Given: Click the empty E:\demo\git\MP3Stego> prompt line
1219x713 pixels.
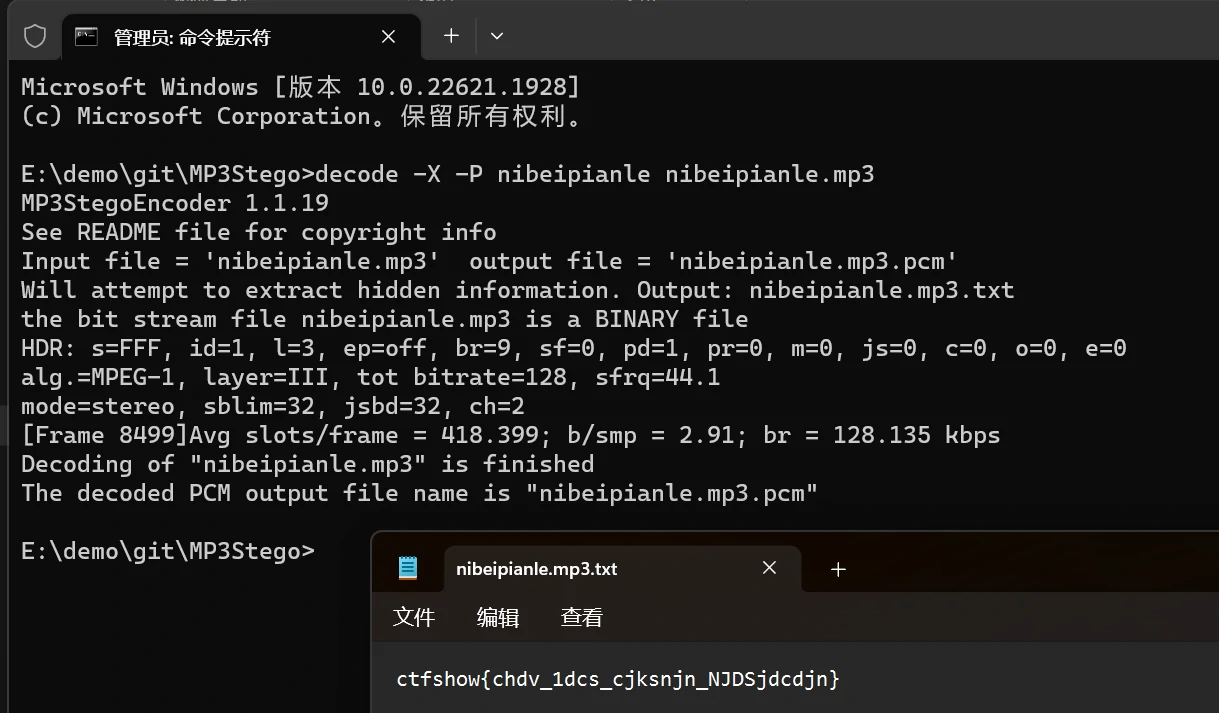Looking at the screenshot, I should tap(168, 551).
